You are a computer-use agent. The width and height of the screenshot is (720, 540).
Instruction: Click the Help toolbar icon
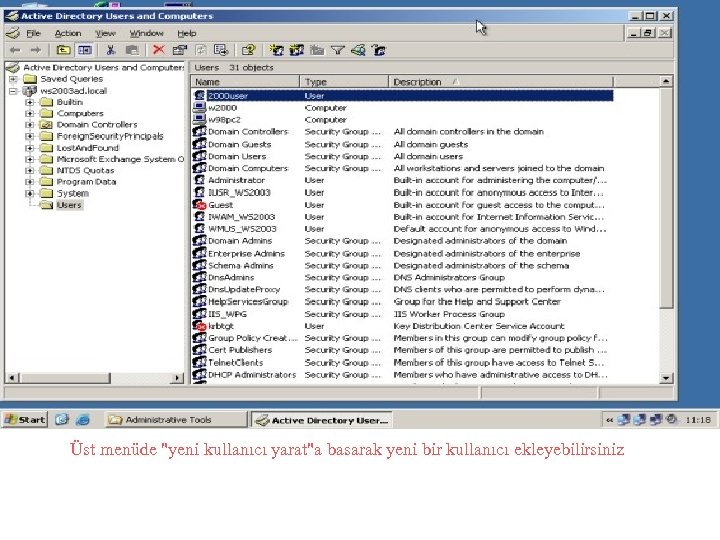[248, 50]
